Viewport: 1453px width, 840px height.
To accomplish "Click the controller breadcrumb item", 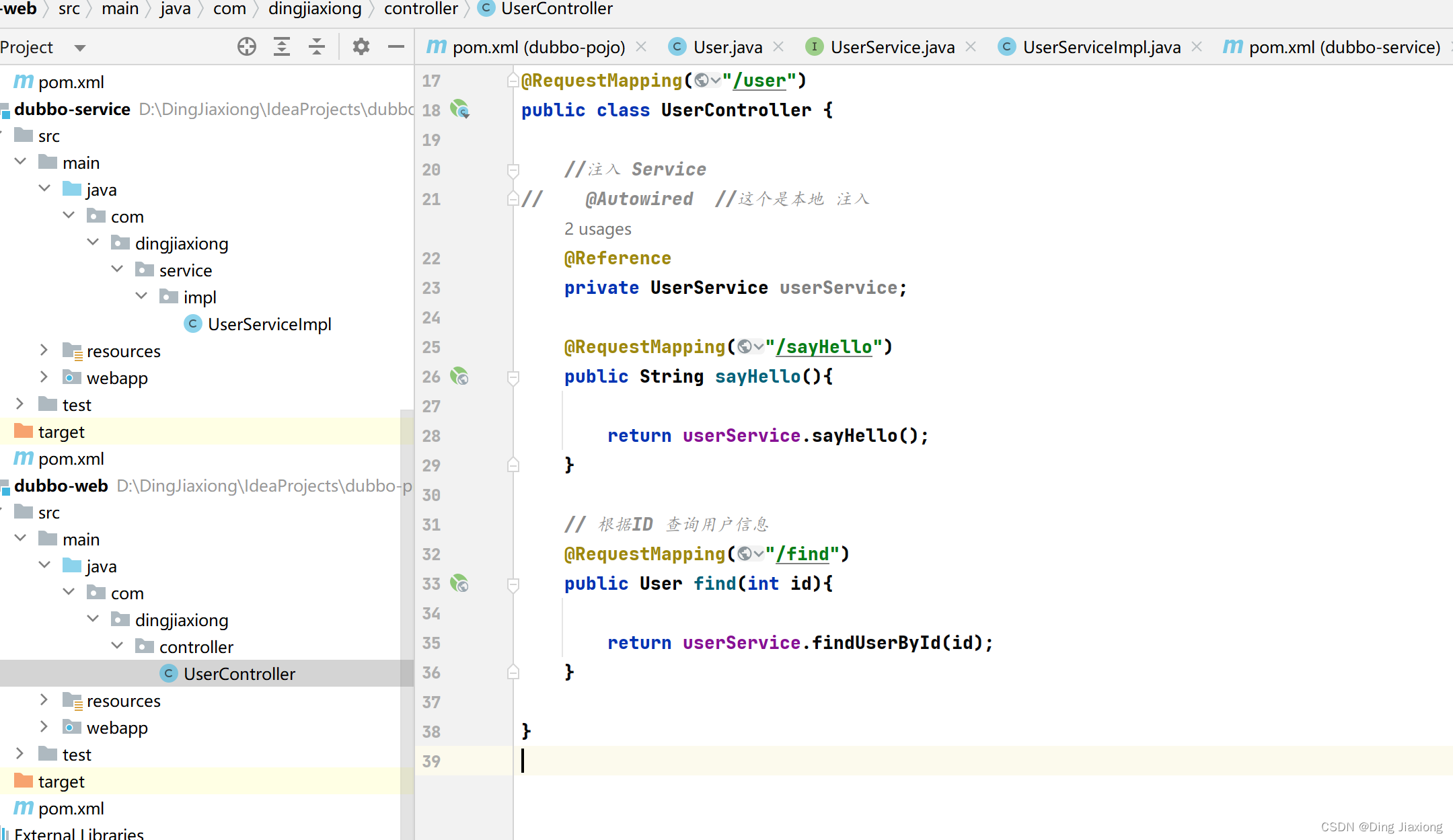I will [x=421, y=9].
